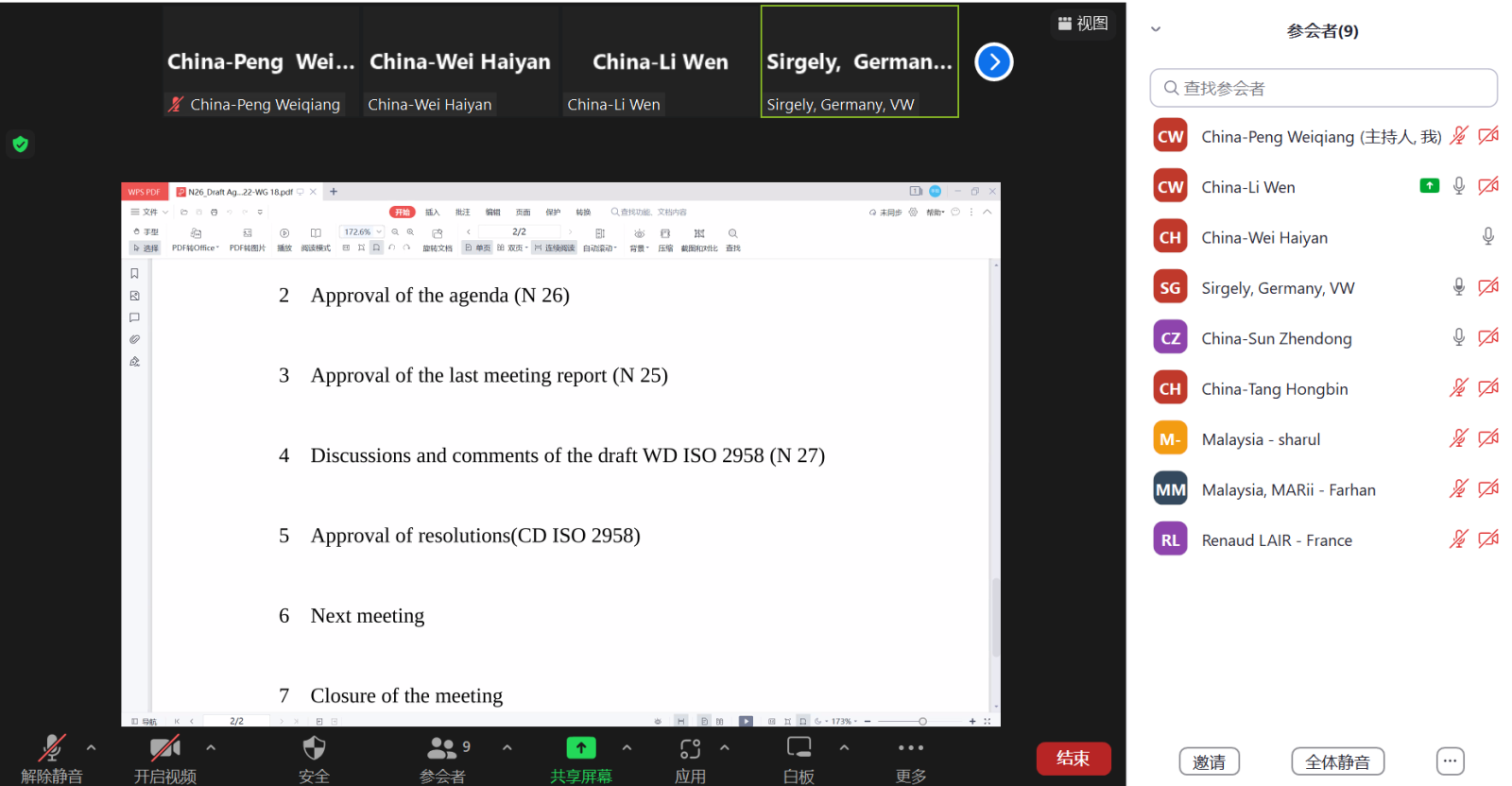Click the green Share Screen icon

click(580, 748)
